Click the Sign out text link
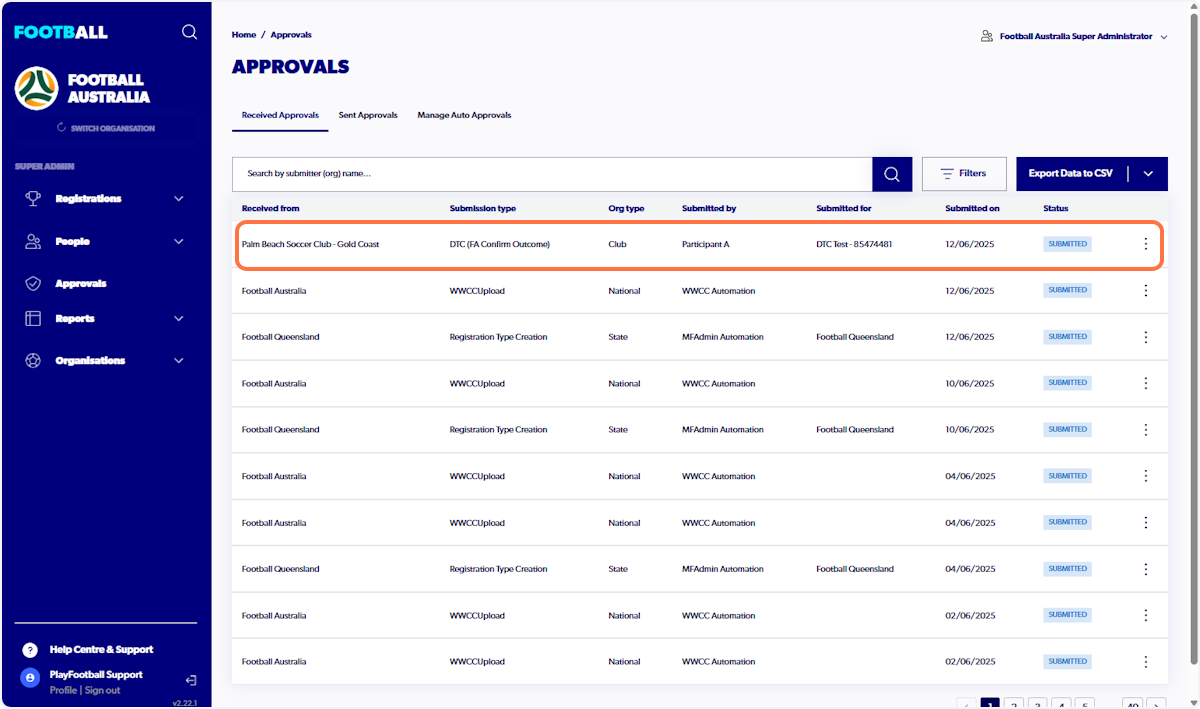This screenshot has width=1200, height=709. (102, 690)
